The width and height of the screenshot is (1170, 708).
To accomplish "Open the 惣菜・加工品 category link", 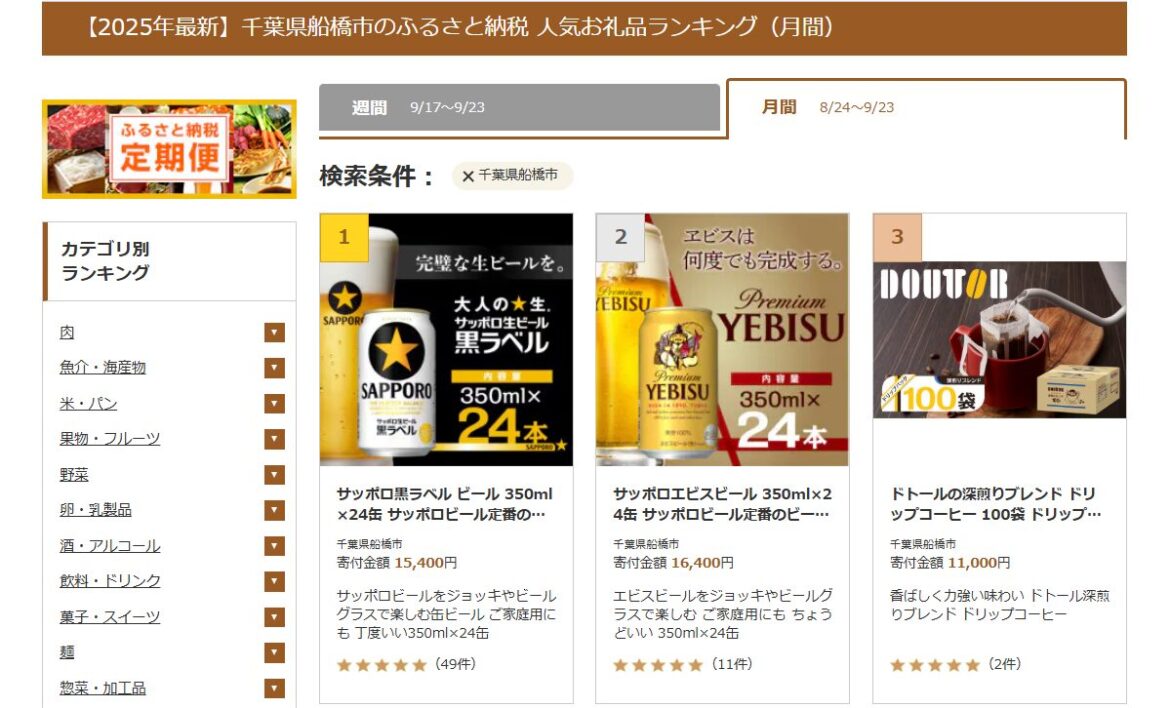I will (103, 688).
